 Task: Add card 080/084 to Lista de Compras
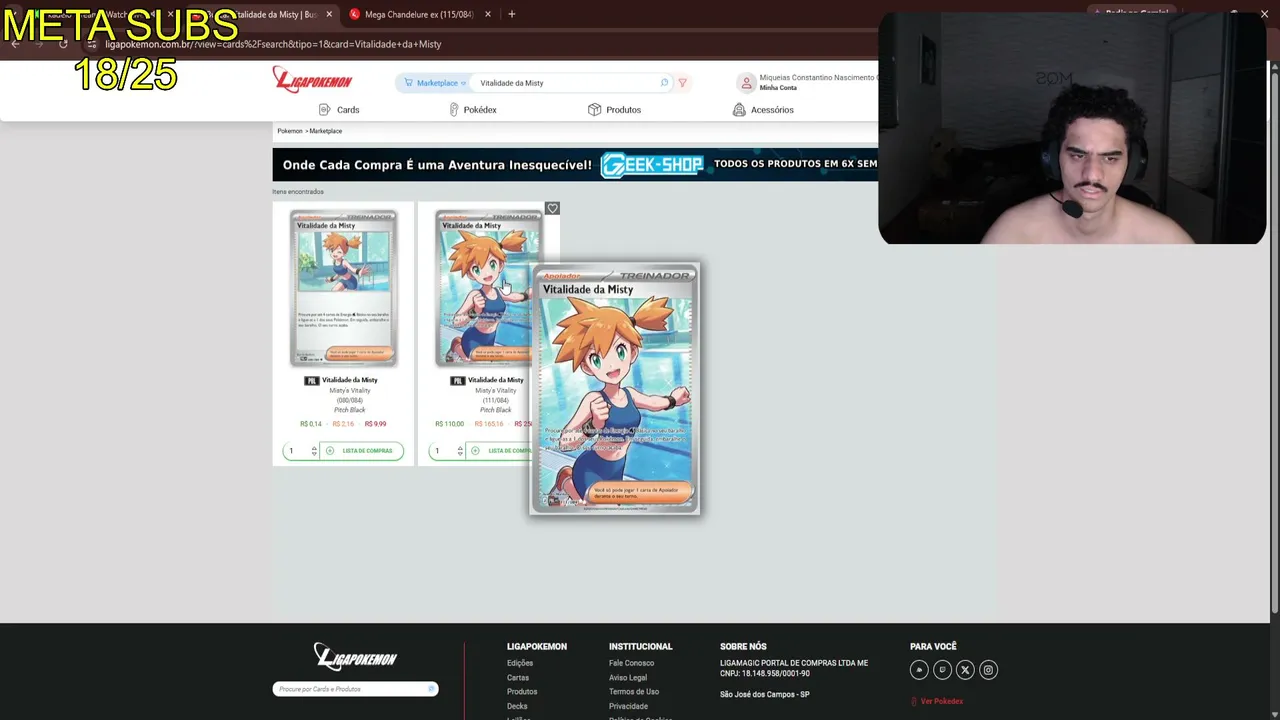(362, 451)
